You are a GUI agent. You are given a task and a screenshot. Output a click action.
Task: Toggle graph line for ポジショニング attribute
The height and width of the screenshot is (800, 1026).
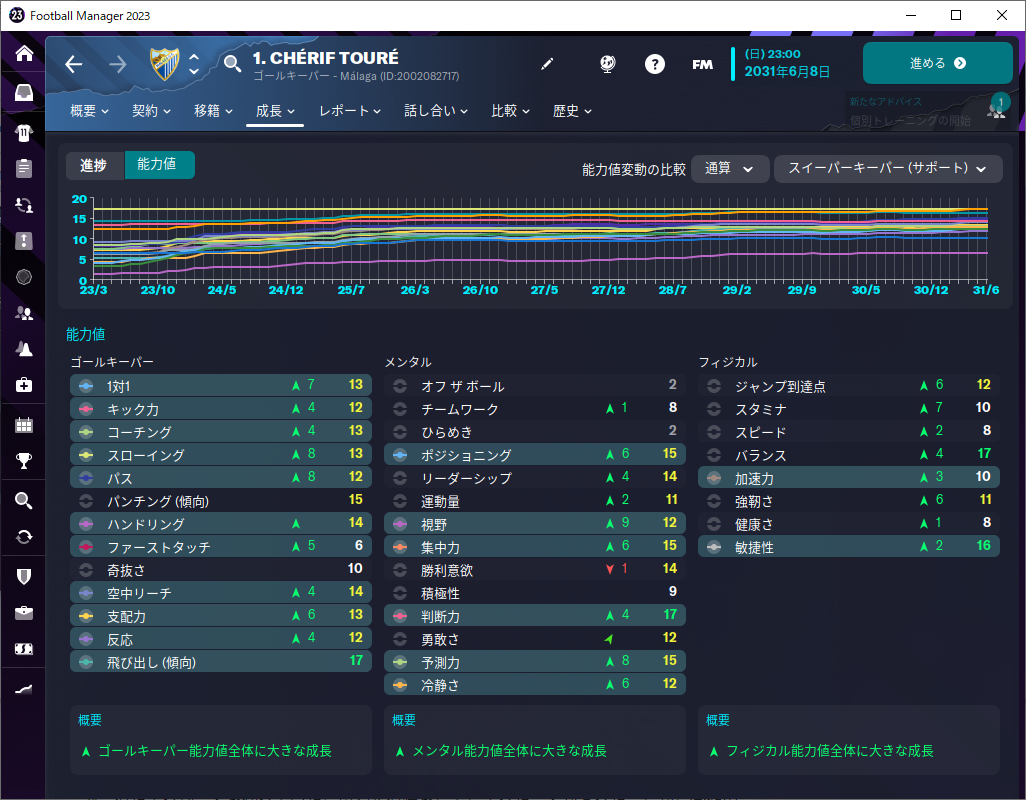400,455
